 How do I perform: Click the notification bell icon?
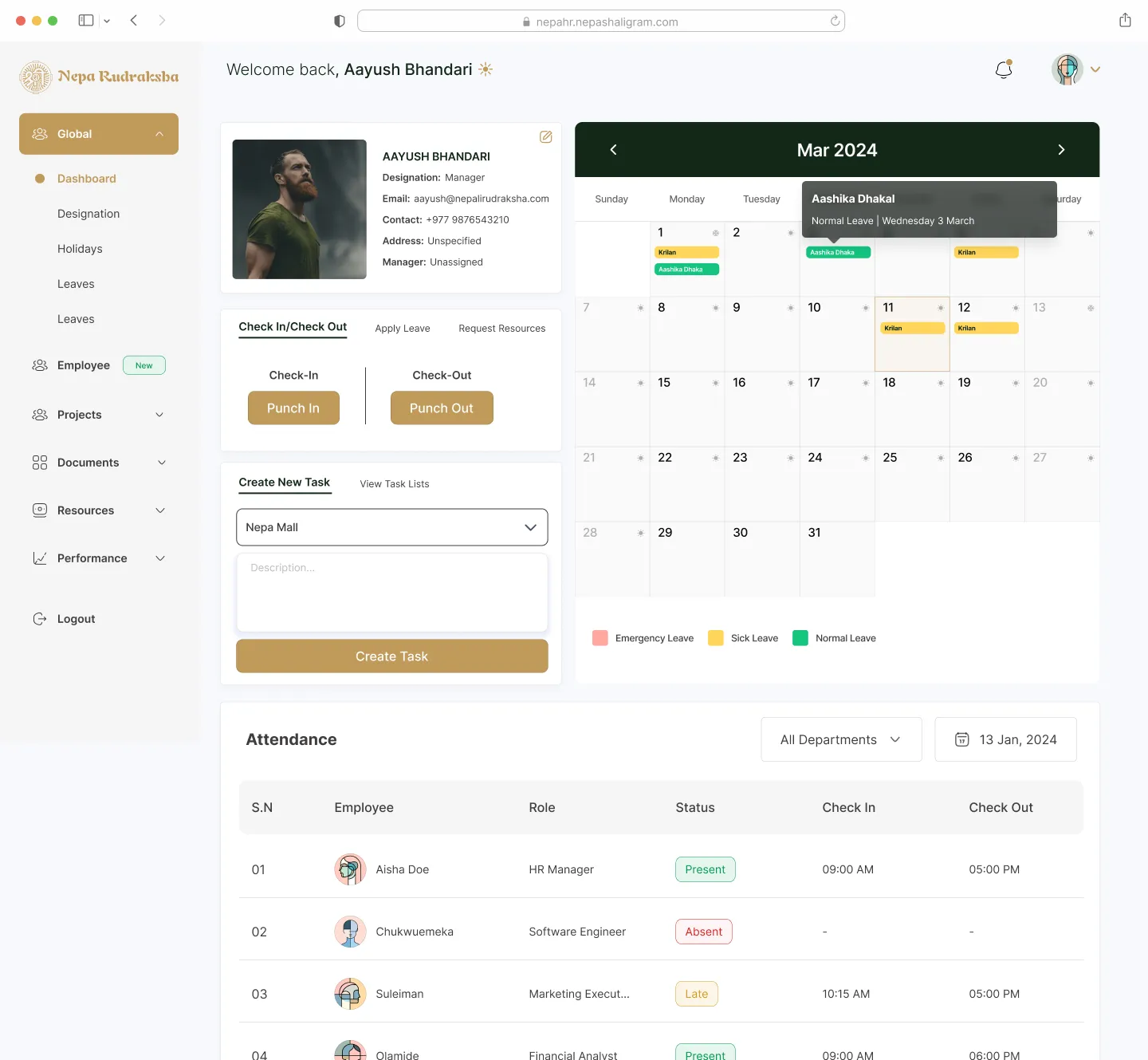click(1003, 69)
